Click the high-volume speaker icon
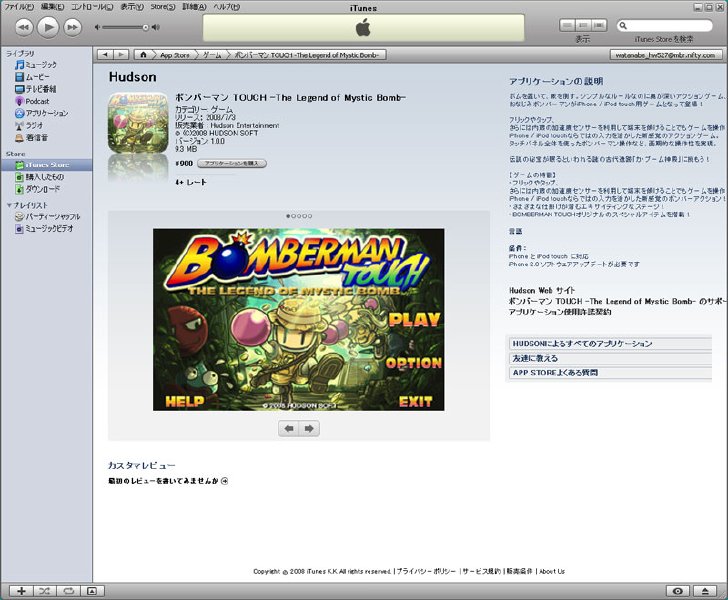Screen dimensions: 728x600 point(156,27)
